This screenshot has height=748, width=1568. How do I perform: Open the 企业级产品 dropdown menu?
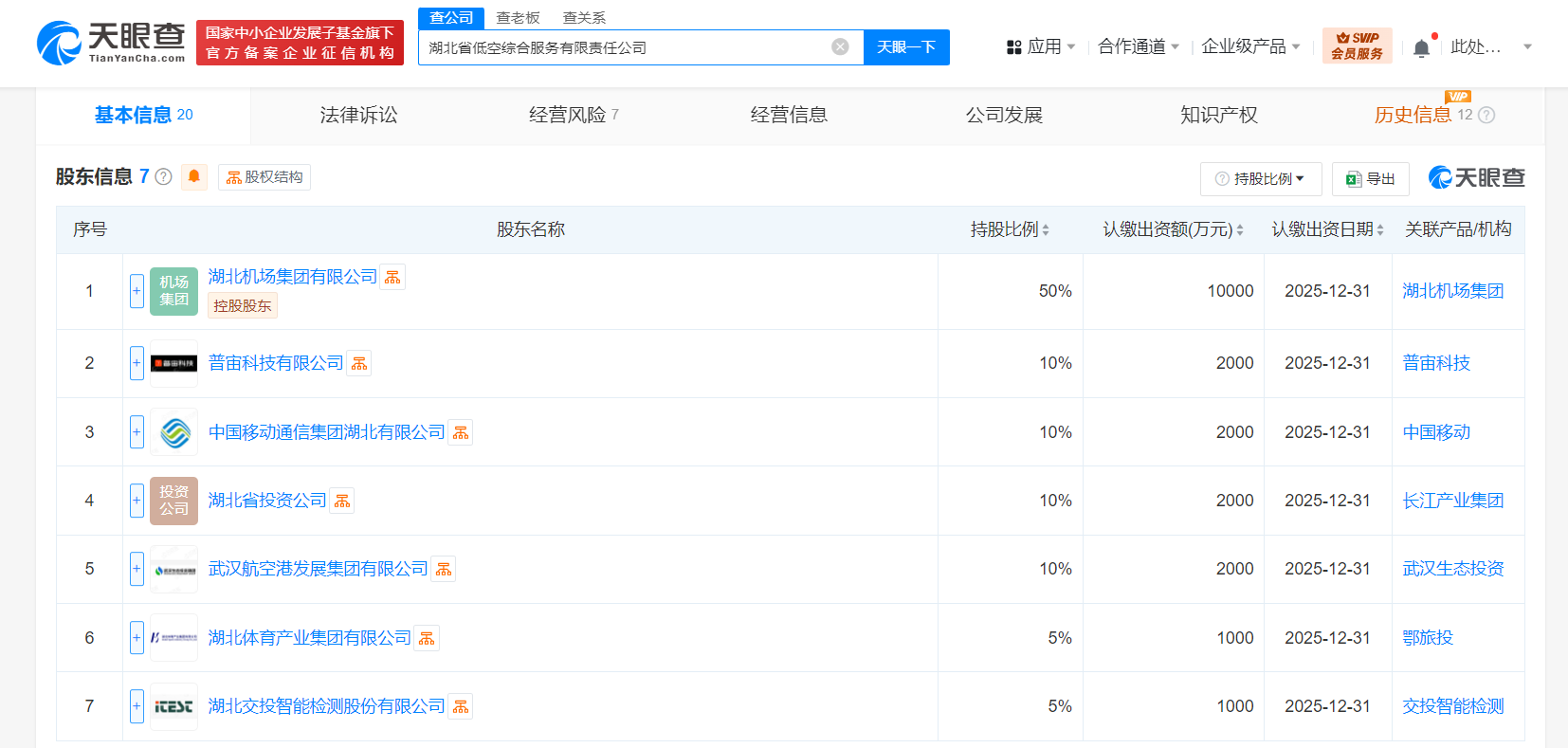(1250, 46)
